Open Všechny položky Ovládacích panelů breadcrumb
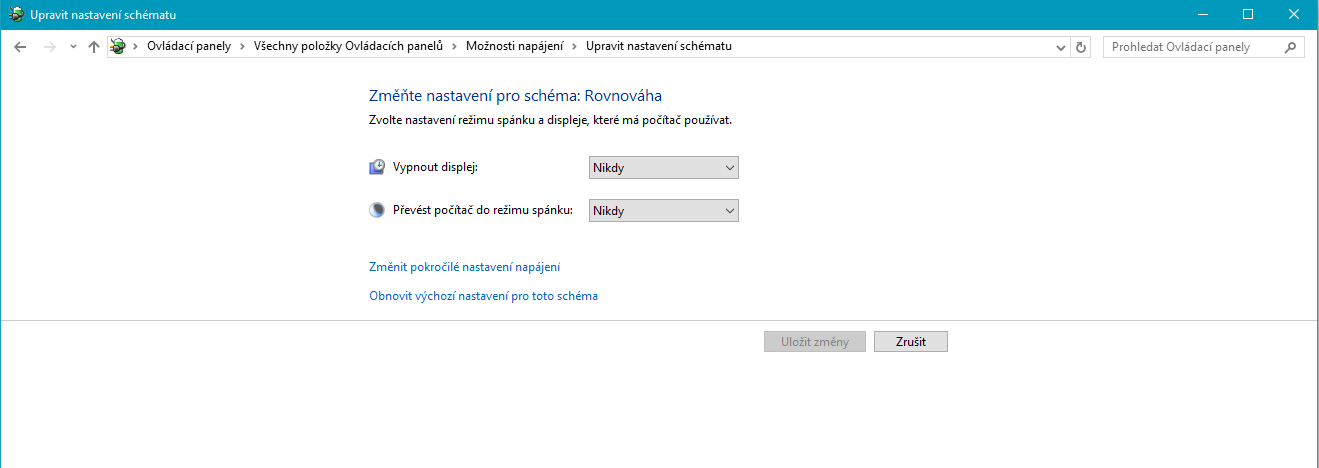The width and height of the screenshot is (1319, 468). click(x=347, y=47)
